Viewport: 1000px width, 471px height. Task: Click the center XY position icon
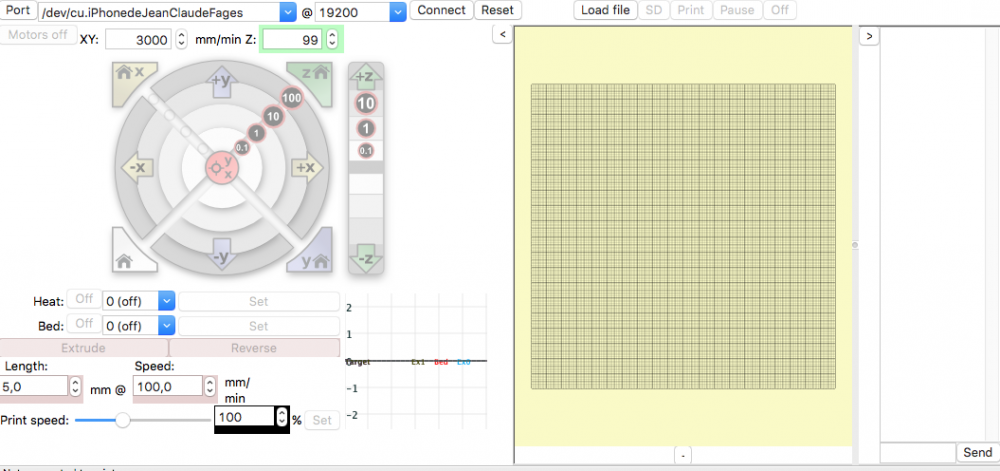pyautogui.click(x=221, y=168)
